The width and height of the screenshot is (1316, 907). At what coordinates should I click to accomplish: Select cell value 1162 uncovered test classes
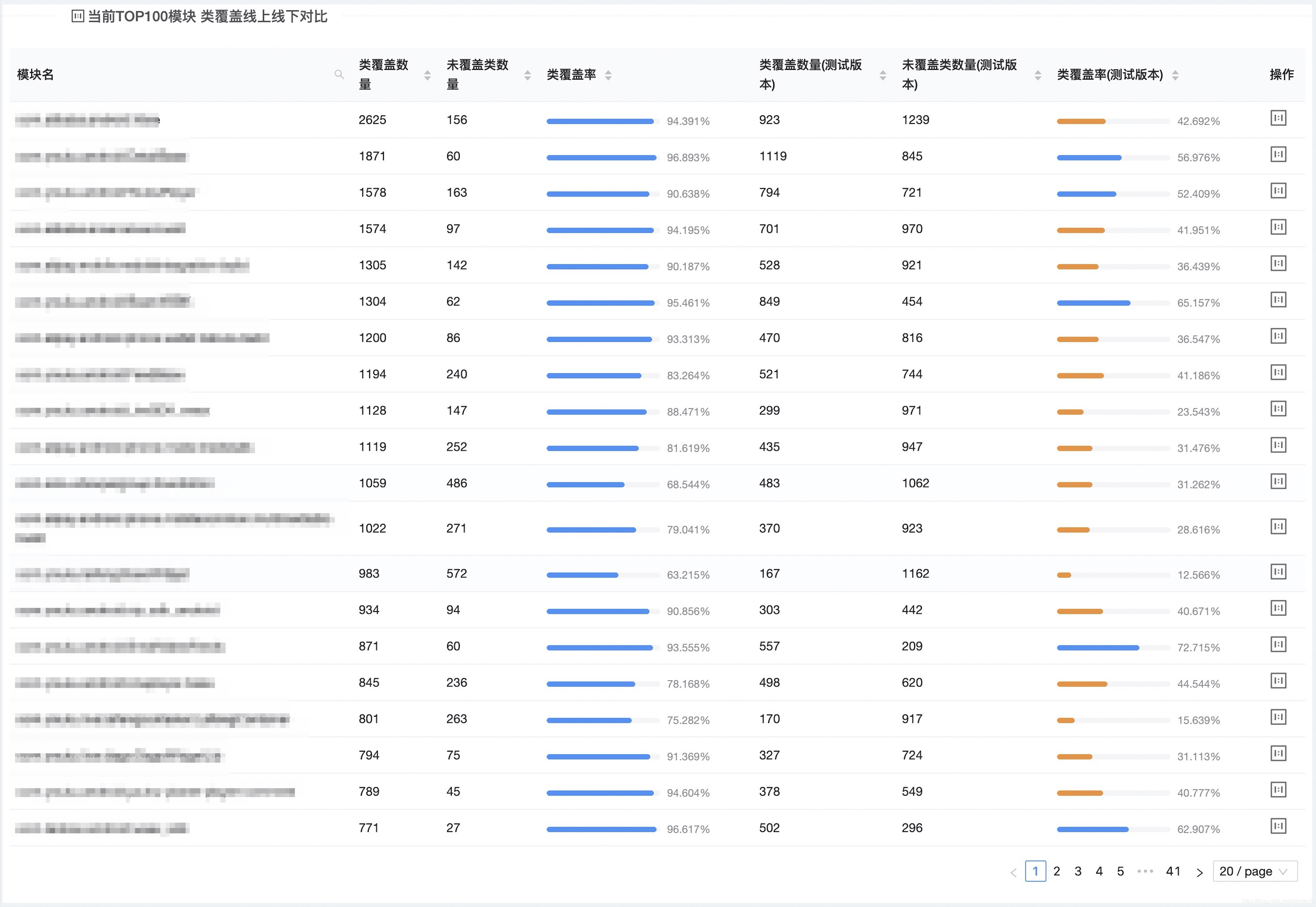point(916,573)
